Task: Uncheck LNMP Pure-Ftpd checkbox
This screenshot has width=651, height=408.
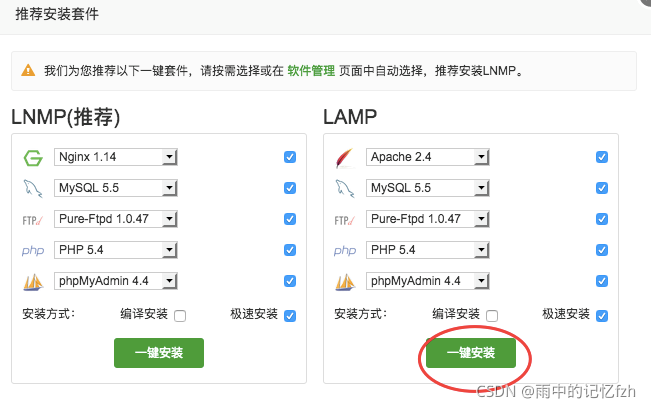Action: click(290, 219)
